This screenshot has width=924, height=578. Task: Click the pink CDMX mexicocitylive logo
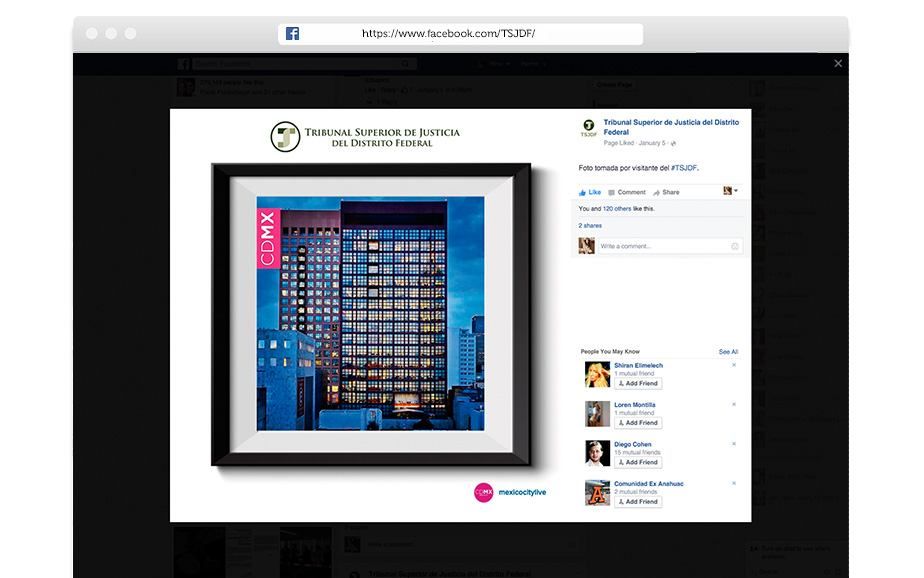(483, 492)
